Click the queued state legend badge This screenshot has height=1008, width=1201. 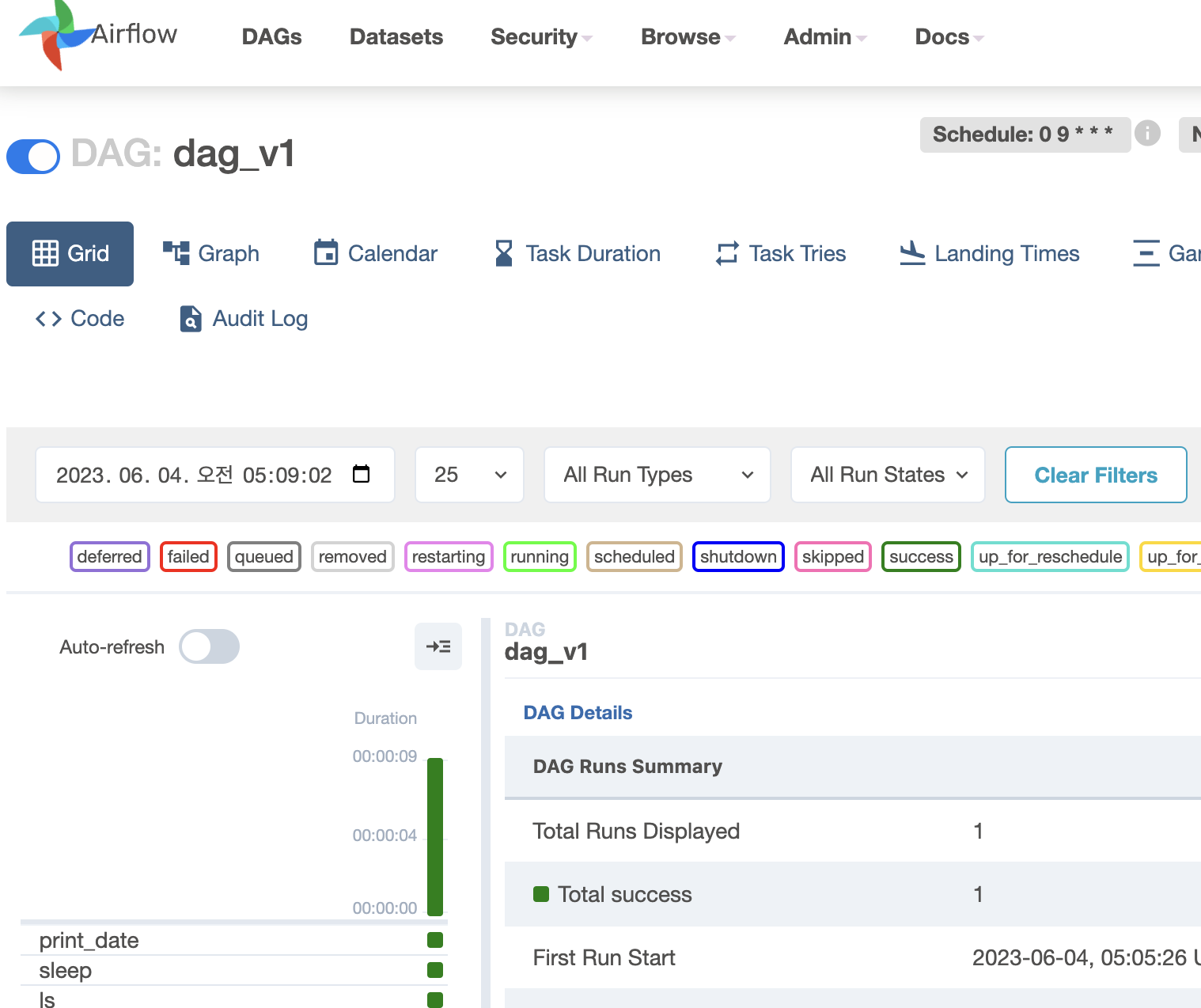point(264,556)
